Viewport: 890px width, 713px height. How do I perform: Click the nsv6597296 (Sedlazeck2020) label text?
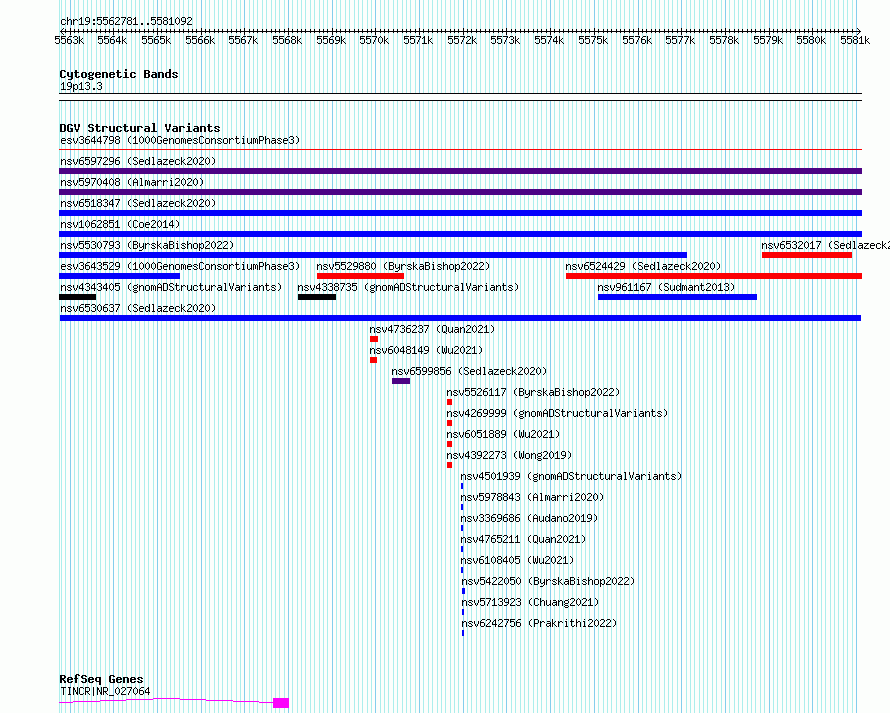point(138,161)
